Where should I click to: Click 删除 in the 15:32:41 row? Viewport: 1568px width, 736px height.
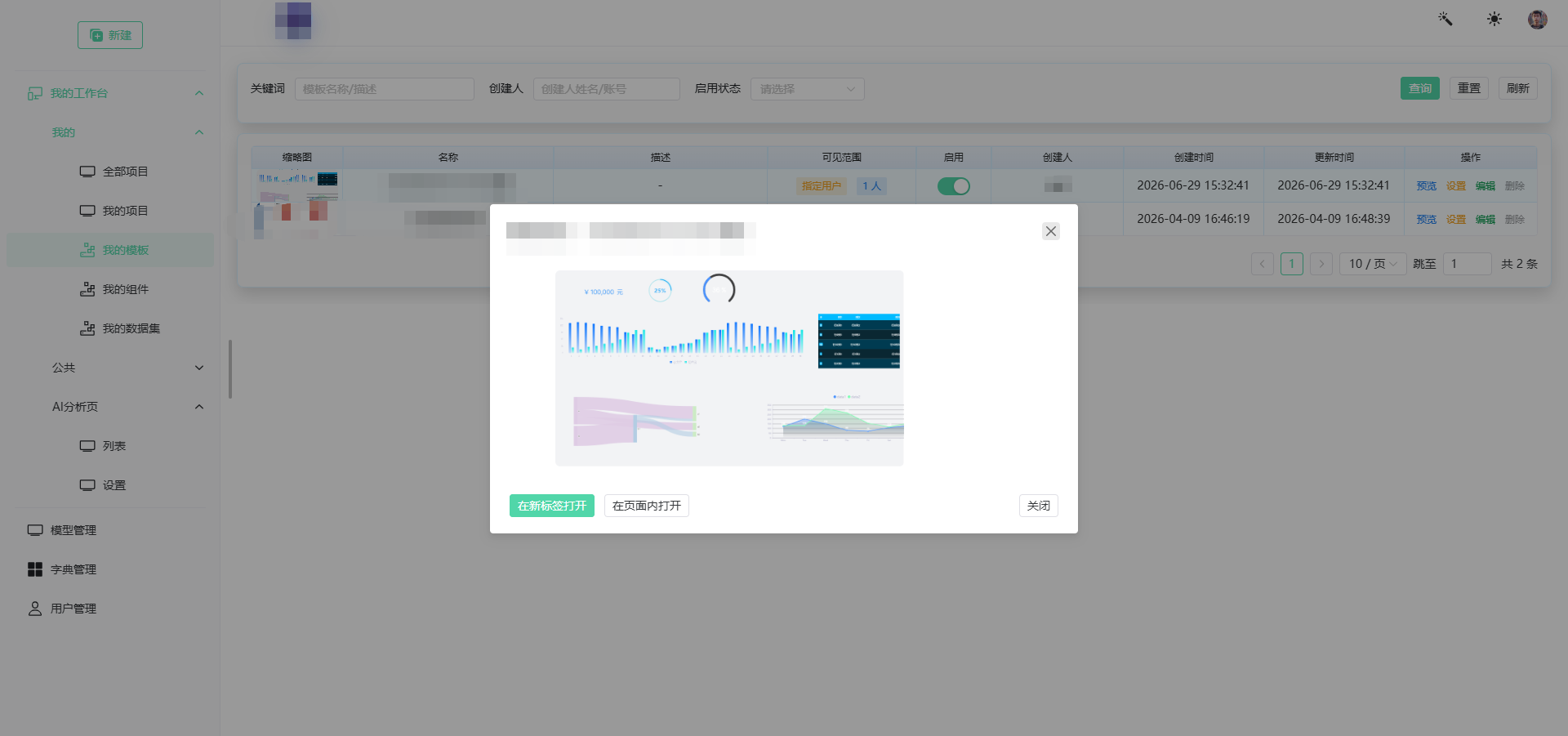[x=1515, y=186]
